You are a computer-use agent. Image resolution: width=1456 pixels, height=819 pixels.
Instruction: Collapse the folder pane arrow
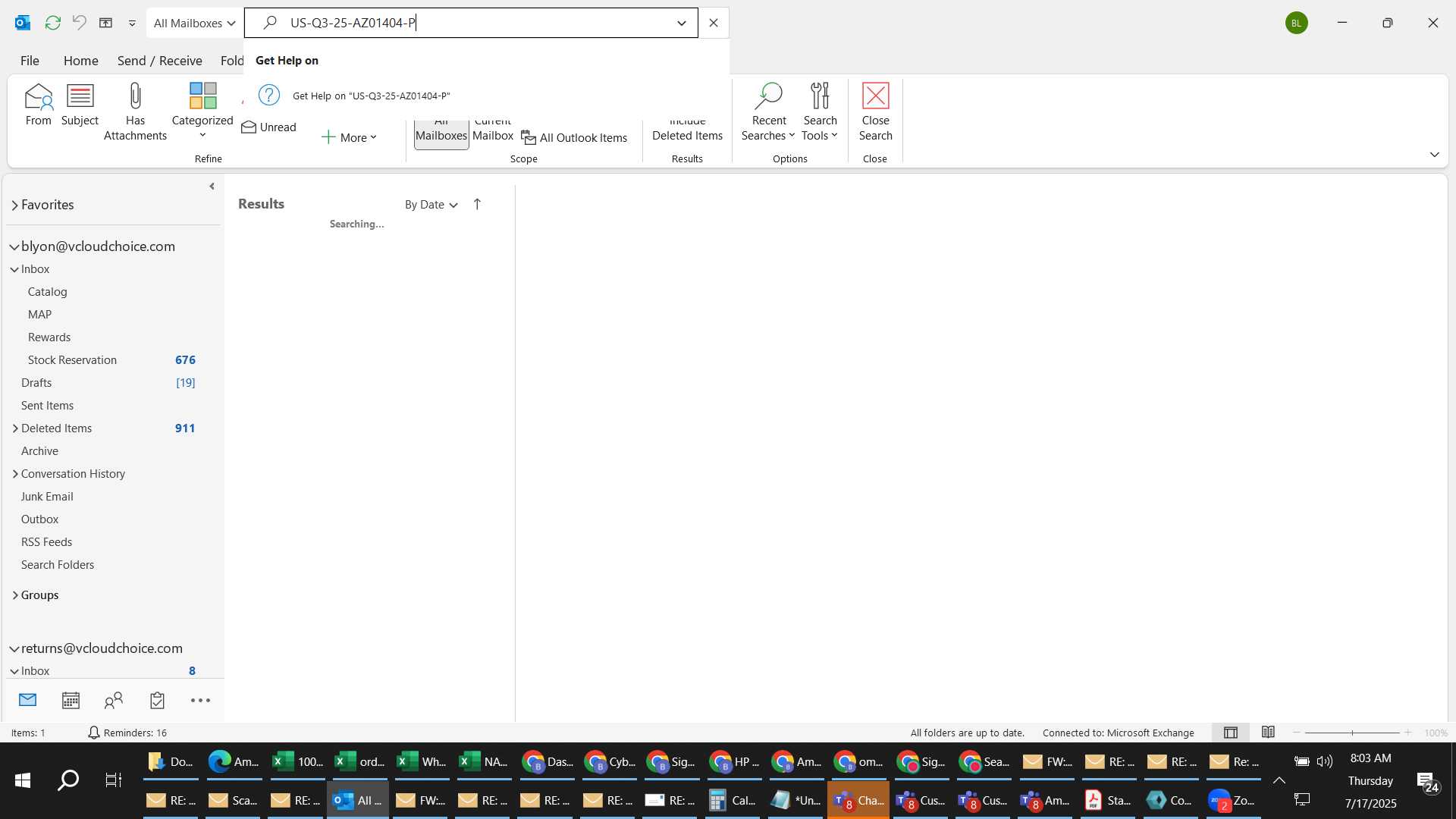point(212,187)
